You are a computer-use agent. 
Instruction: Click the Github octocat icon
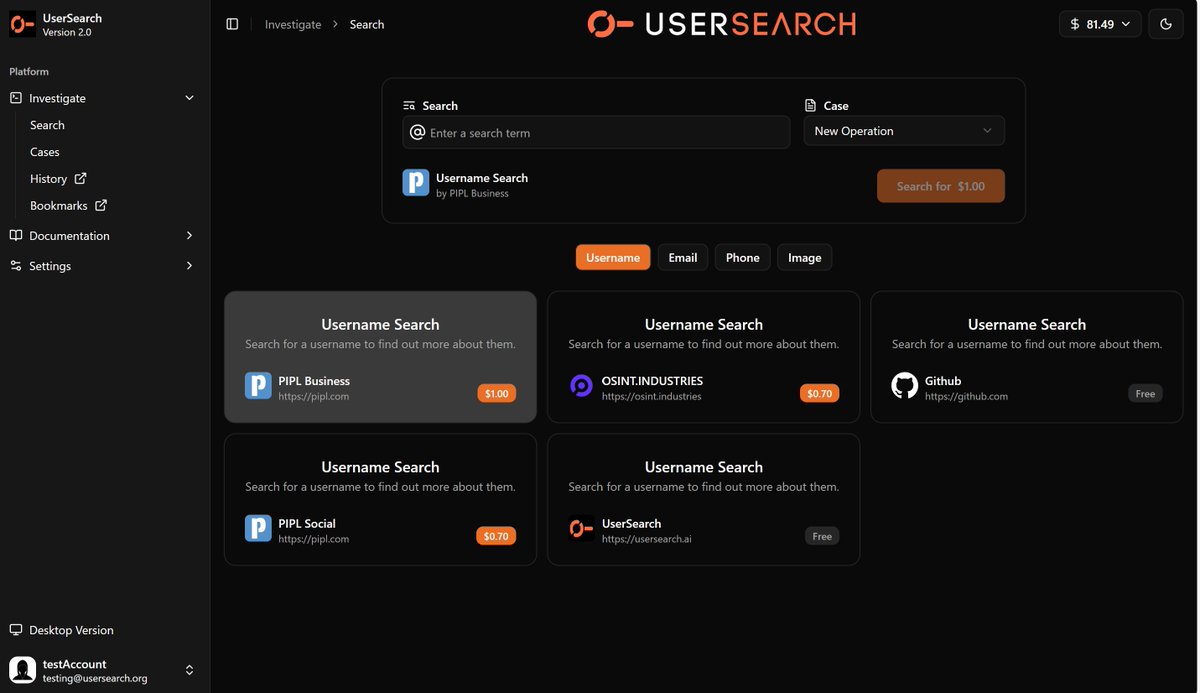pos(905,386)
